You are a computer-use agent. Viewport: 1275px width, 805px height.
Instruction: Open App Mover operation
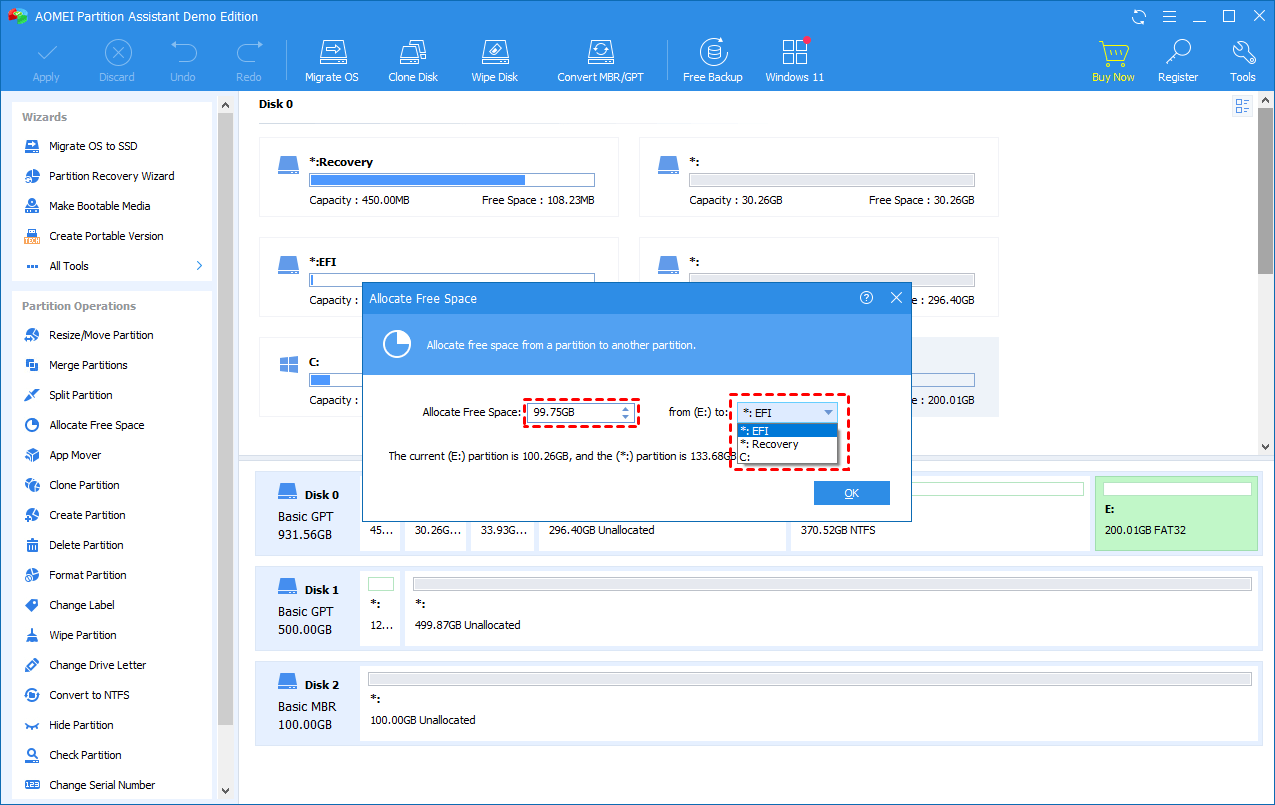(x=75, y=455)
